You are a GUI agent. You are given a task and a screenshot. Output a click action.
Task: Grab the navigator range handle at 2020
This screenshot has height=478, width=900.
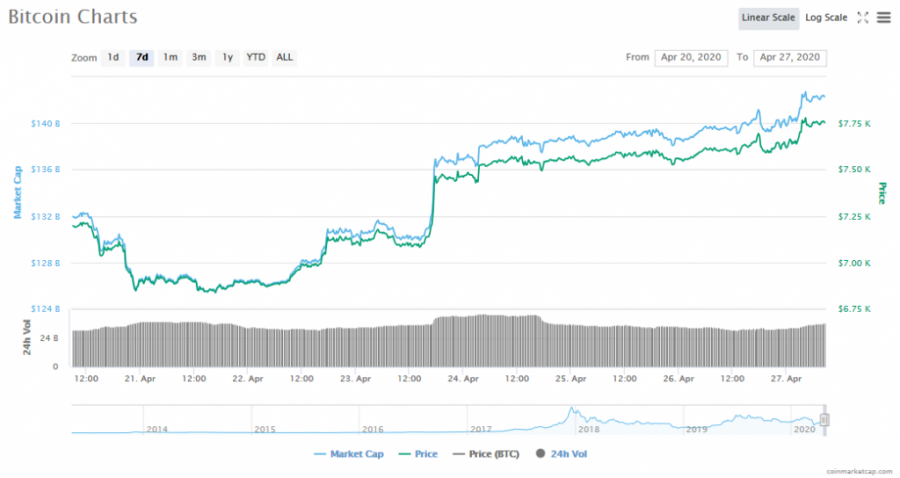(x=824, y=419)
